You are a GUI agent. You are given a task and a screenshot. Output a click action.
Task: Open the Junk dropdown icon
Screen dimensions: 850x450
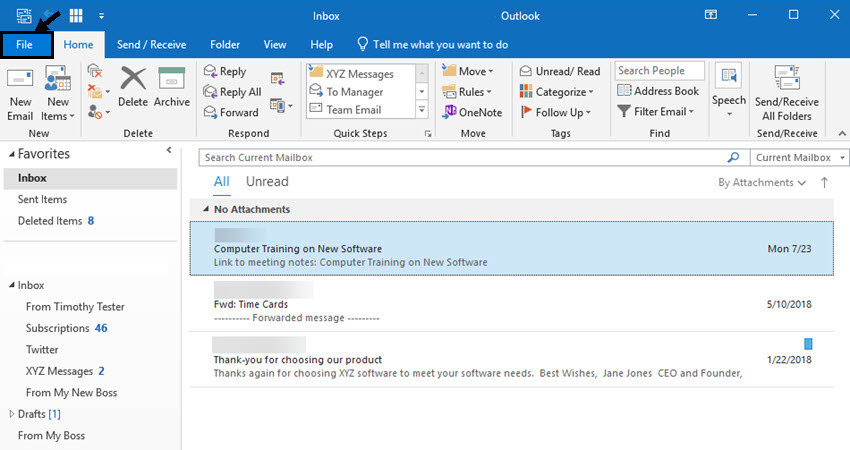click(x=99, y=112)
